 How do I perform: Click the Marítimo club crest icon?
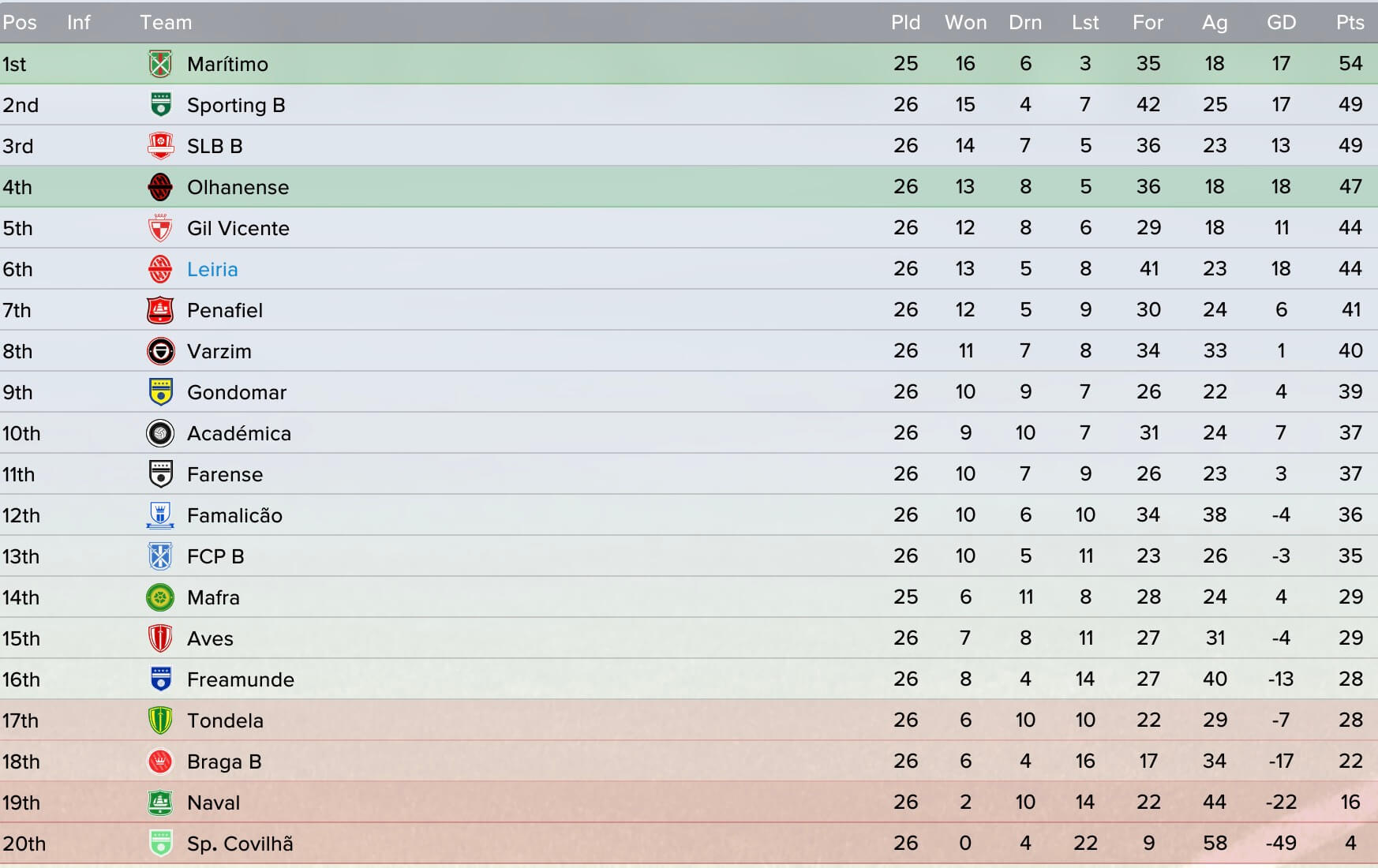(x=160, y=64)
